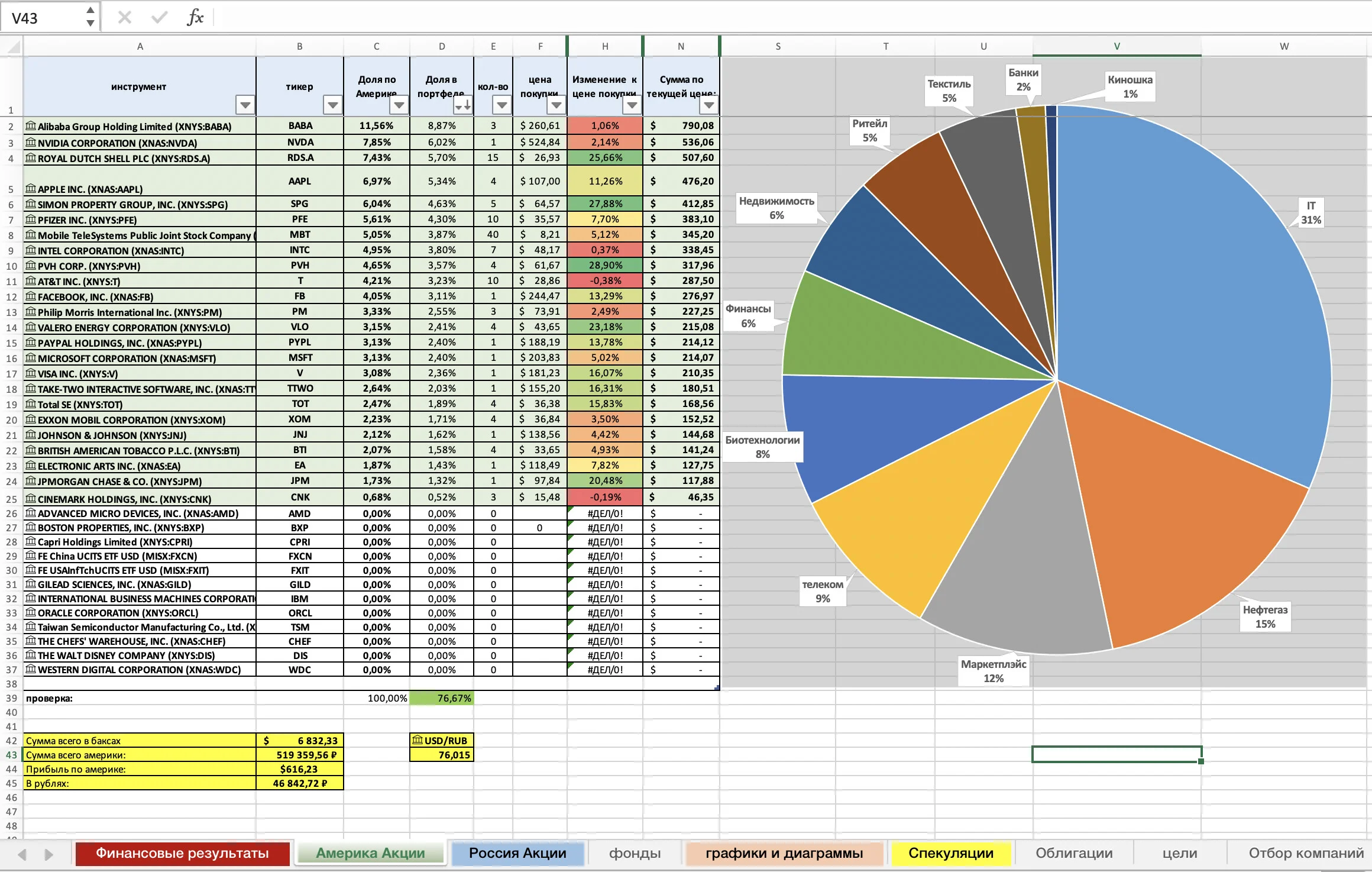Click the stock icon beside ROYAL DUTCH SHELL
The height and width of the screenshot is (872, 1372).
pyautogui.click(x=31, y=157)
